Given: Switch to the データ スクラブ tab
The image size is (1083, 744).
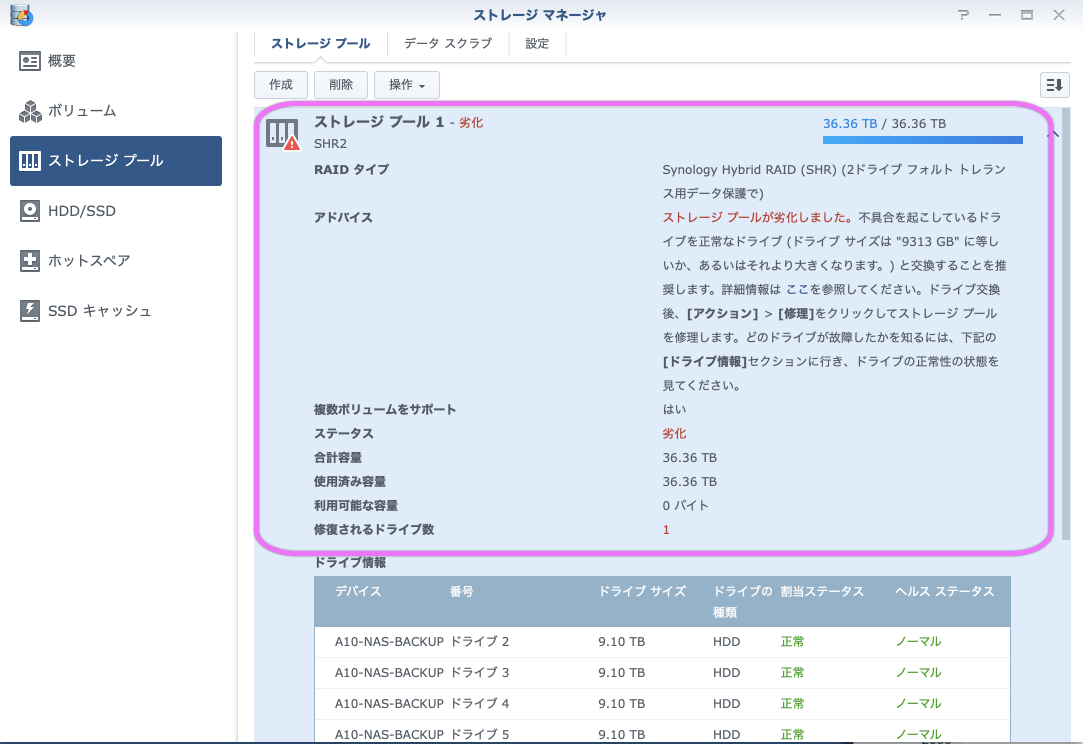Looking at the screenshot, I should 447,43.
